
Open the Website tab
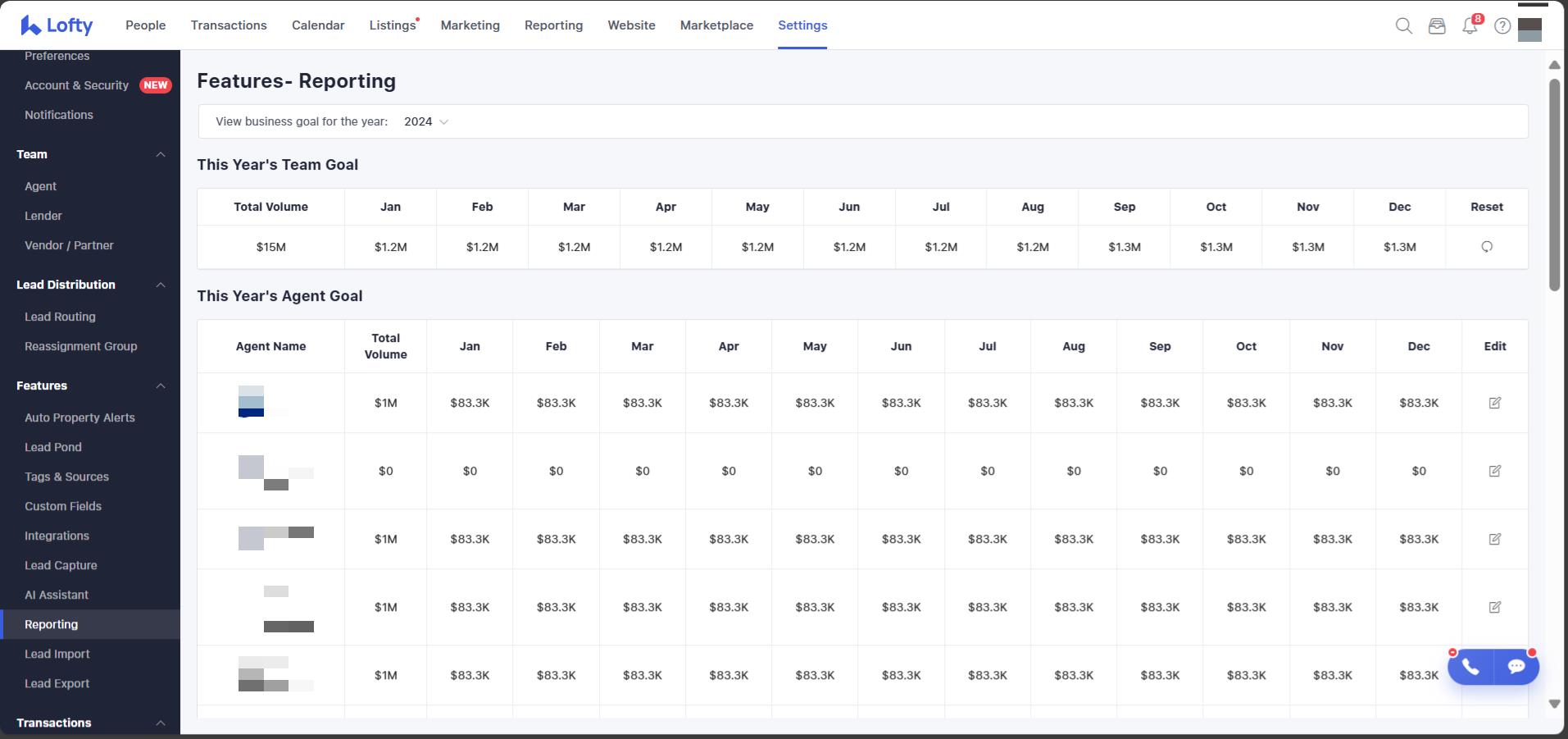(631, 25)
